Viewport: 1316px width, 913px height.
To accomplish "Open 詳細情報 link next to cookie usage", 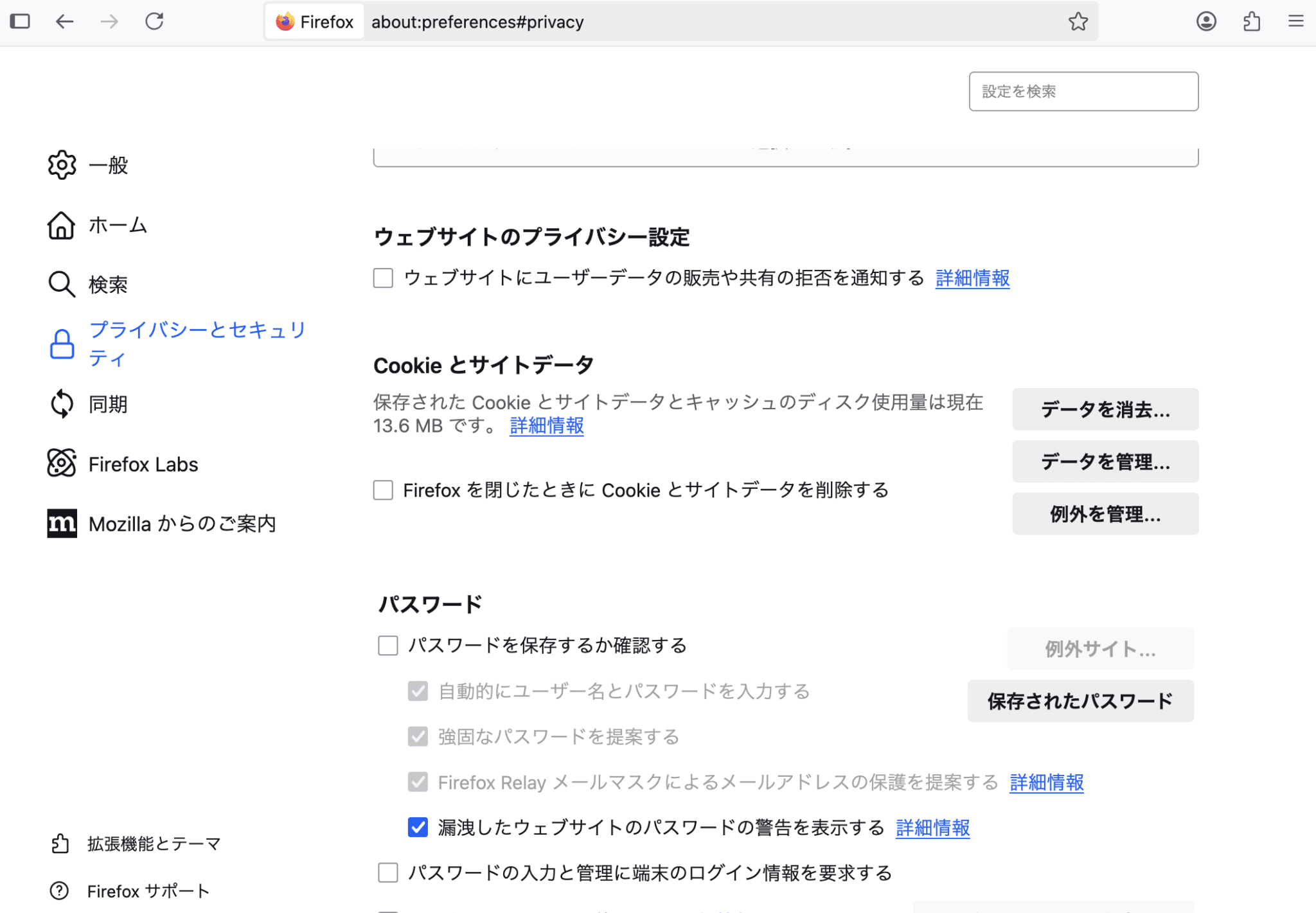I will pyautogui.click(x=546, y=425).
